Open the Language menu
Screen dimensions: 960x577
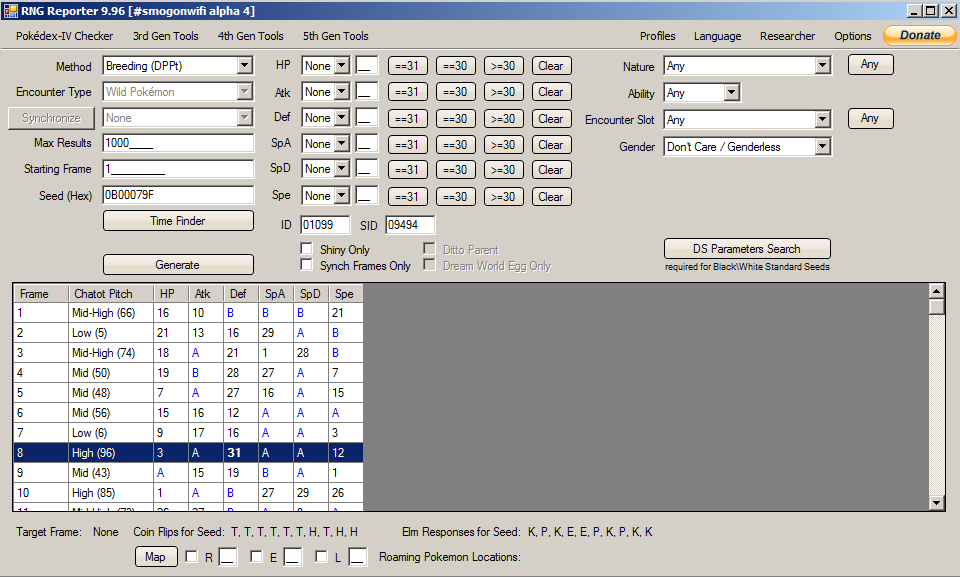click(x=717, y=36)
